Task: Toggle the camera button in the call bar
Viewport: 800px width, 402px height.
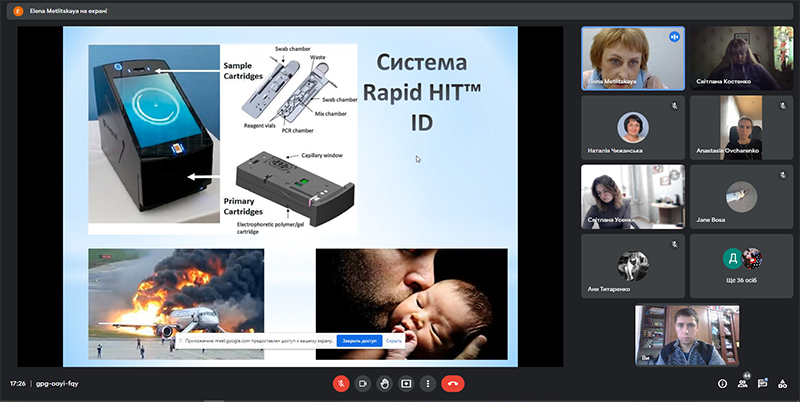Action: coord(363,384)
